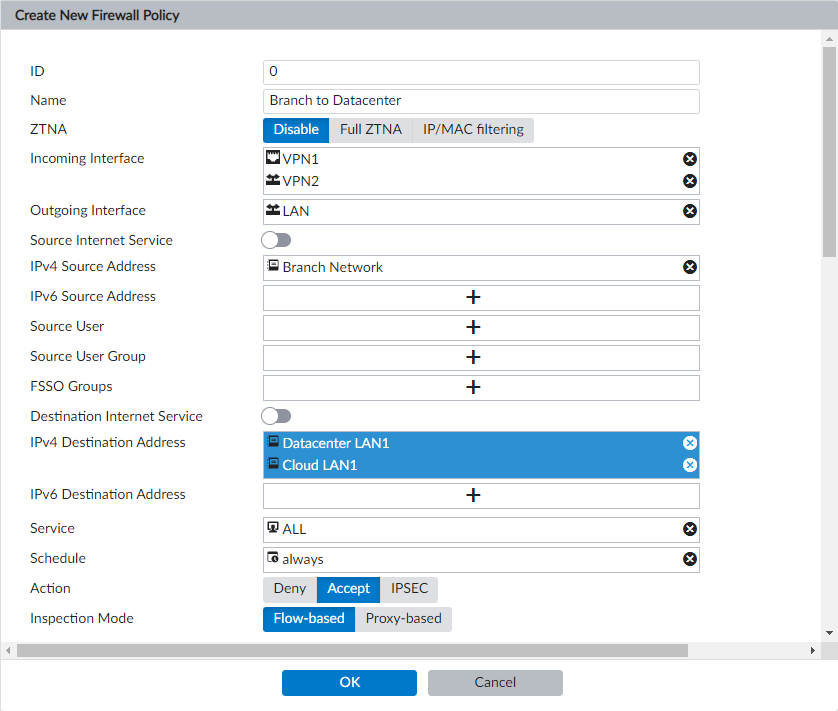The height and width of the screenshot is (711, 838).
Task: Toggle Source Internet Service on
Action: 276,240
